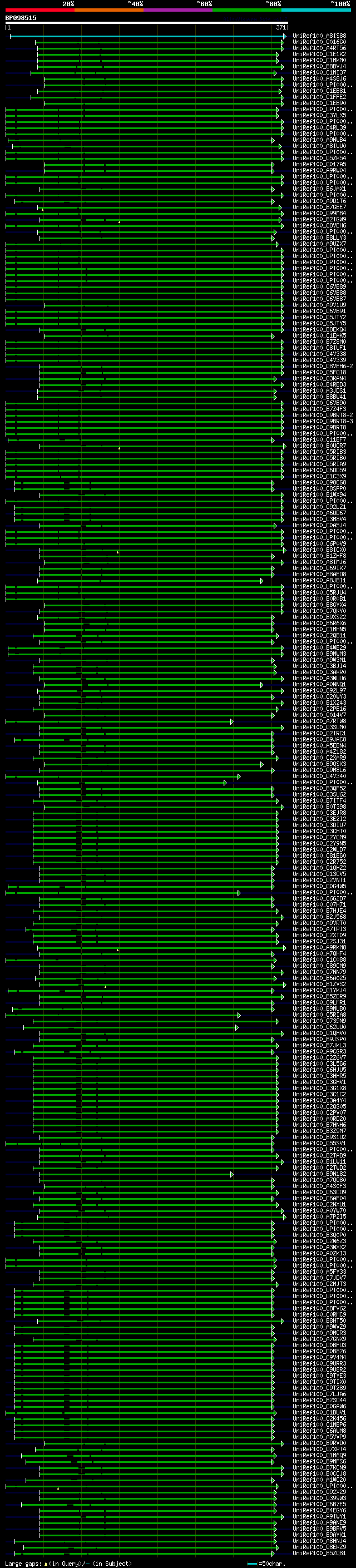The image size is (356, 1568).
Task: Click the UniRef100_Q8FV62 hit label
Action: click(319, 1309)
